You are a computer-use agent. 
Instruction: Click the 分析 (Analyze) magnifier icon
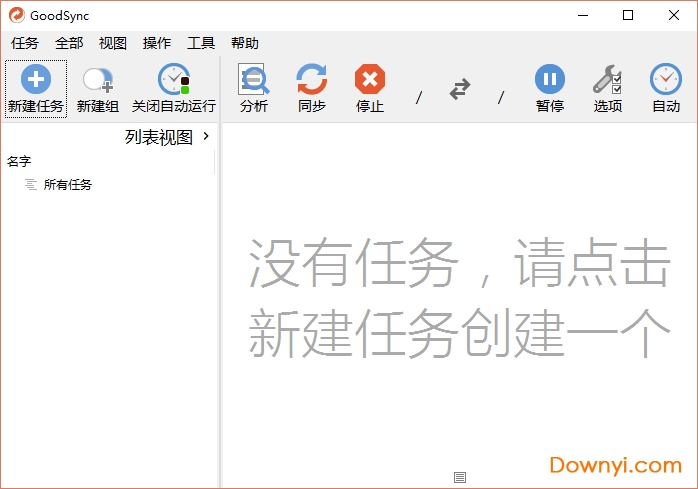click(x=254, y=80)
